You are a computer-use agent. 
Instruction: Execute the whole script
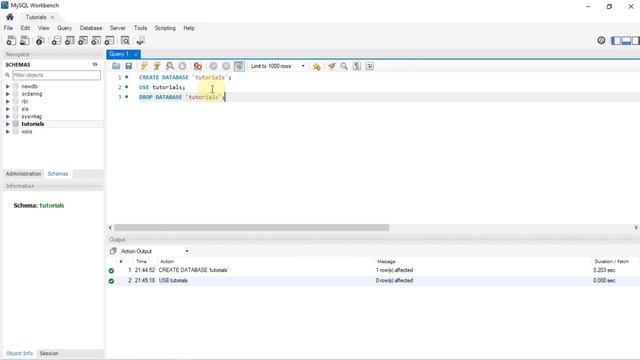coord(144,66)
